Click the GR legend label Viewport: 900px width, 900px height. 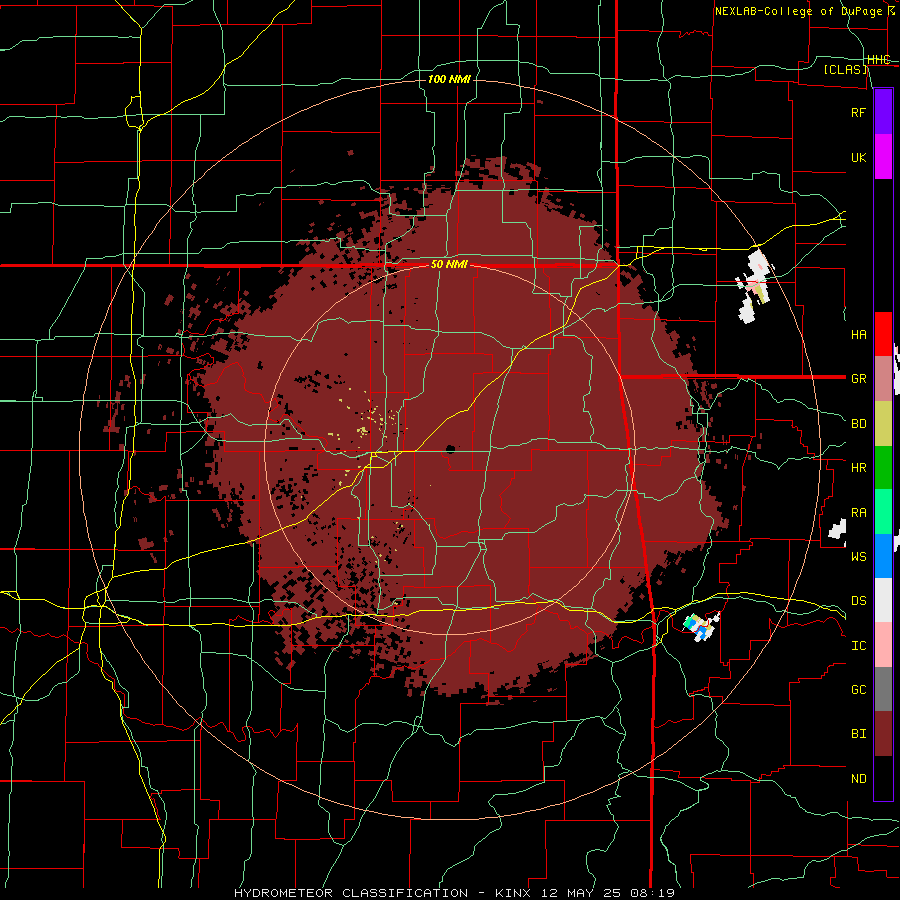click(x=858, y=379)
